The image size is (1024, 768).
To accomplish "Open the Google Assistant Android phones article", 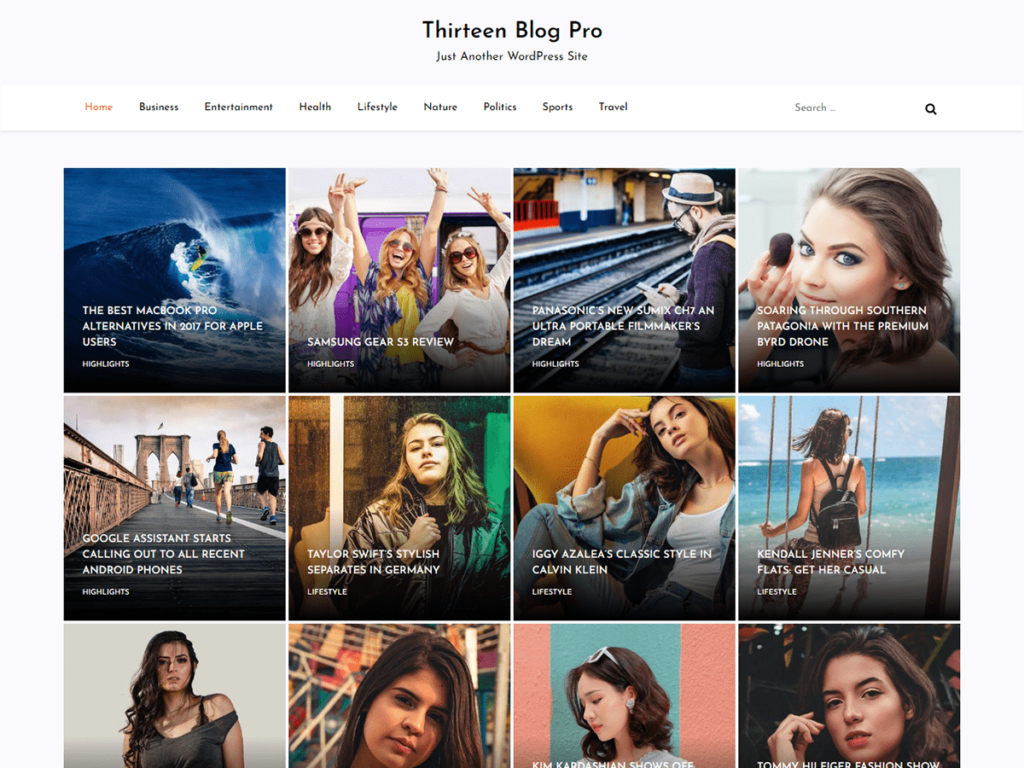I will click(163, 554).
